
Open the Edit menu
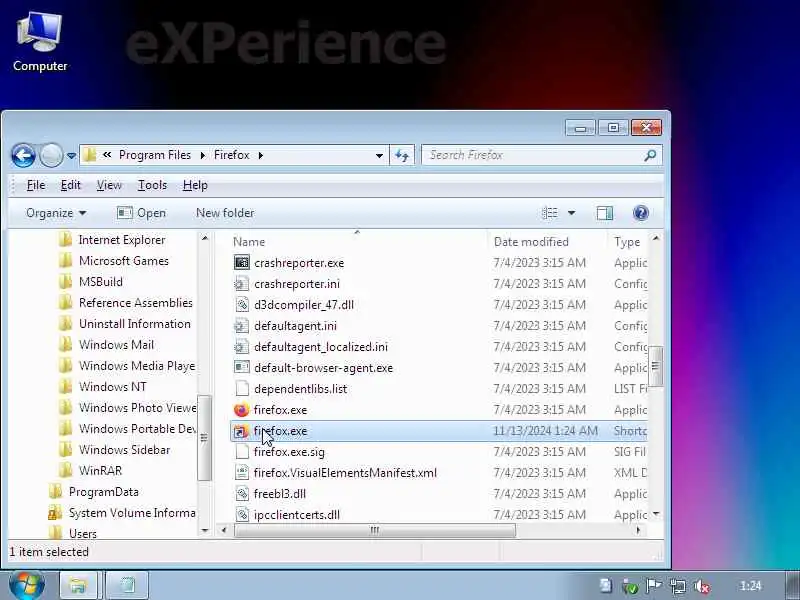click(x=70, y=185)
